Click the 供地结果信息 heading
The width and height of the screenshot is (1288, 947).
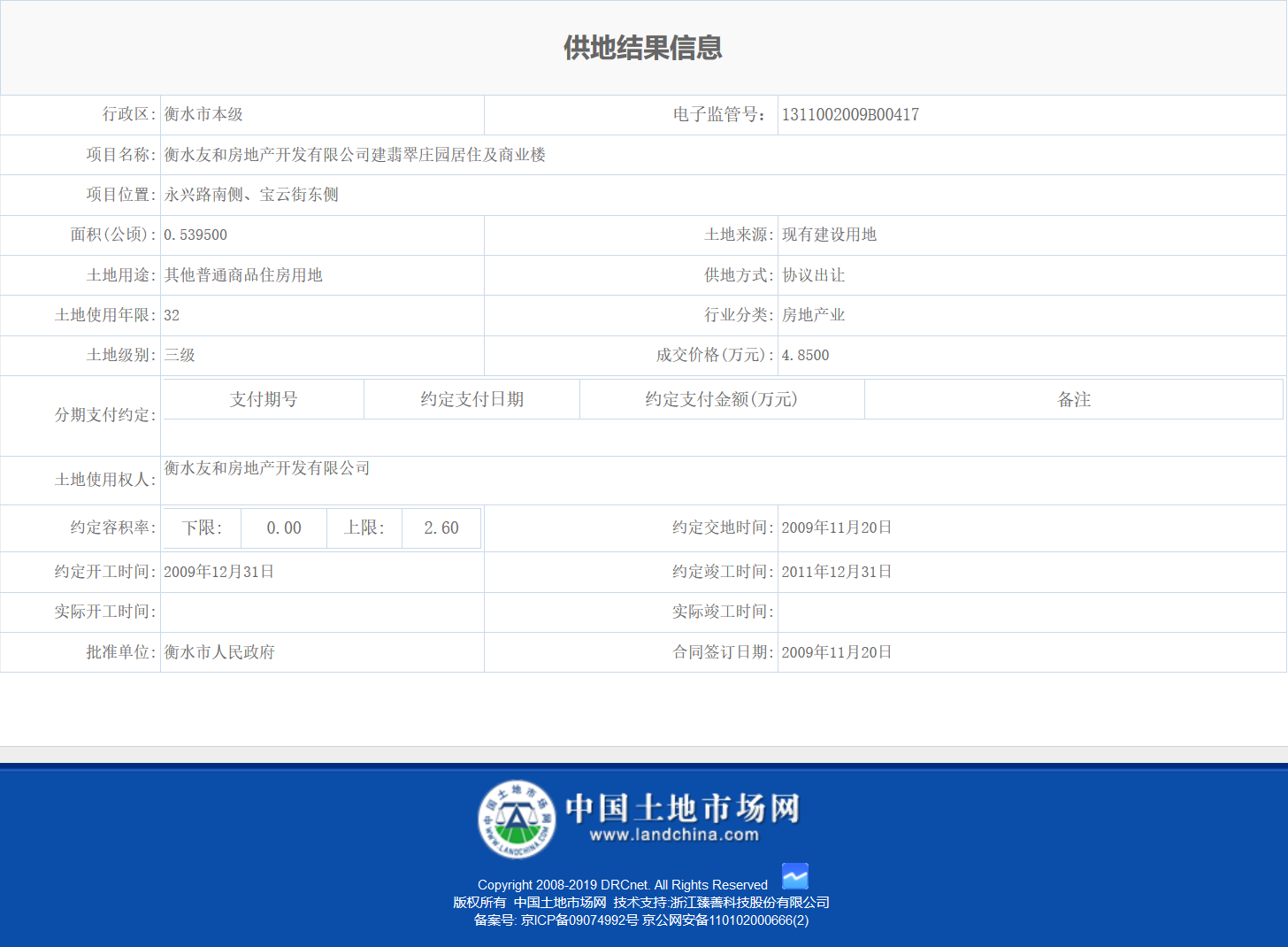[x=643, y=48]
